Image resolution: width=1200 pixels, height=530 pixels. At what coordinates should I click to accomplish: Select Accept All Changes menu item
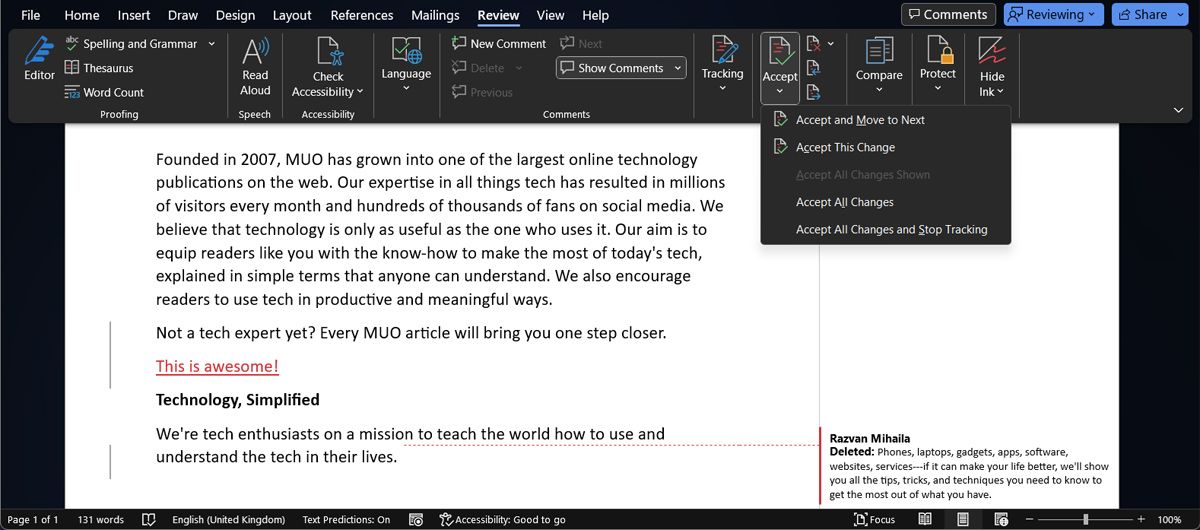coord(844,202)
